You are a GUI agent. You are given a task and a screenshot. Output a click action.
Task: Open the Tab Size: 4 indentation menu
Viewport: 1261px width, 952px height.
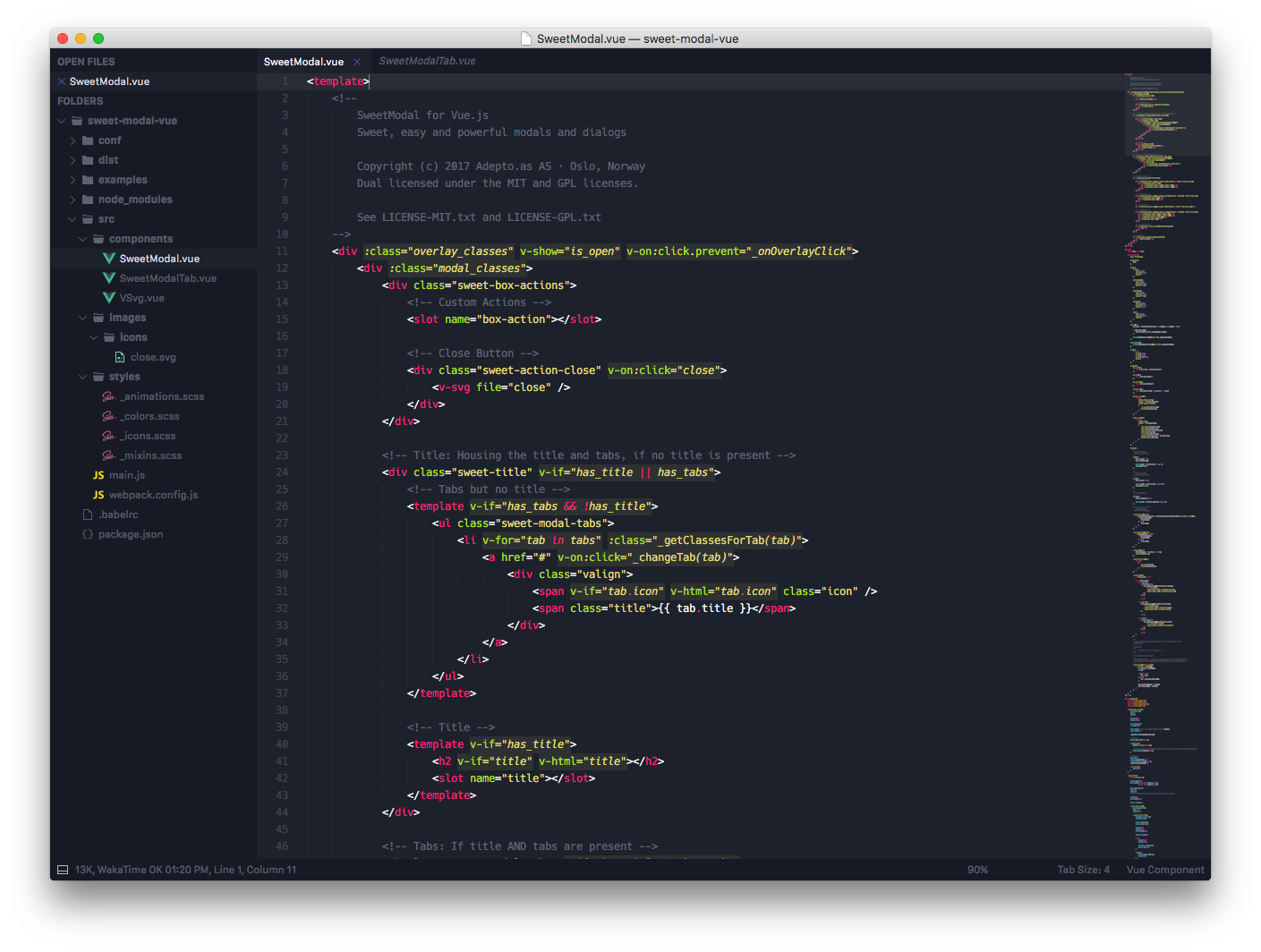tap(1083, 870)
